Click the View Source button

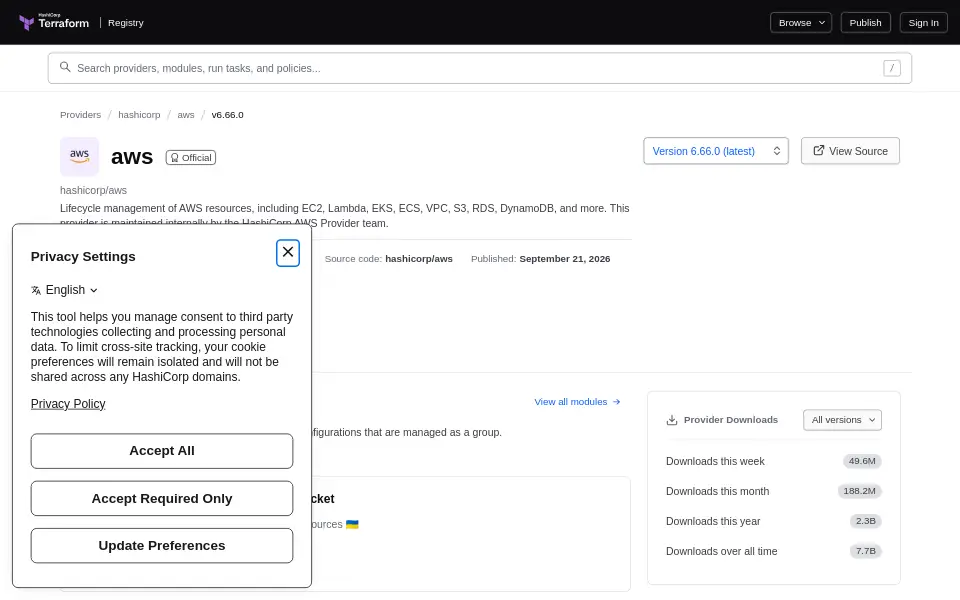tap(850, 151)
